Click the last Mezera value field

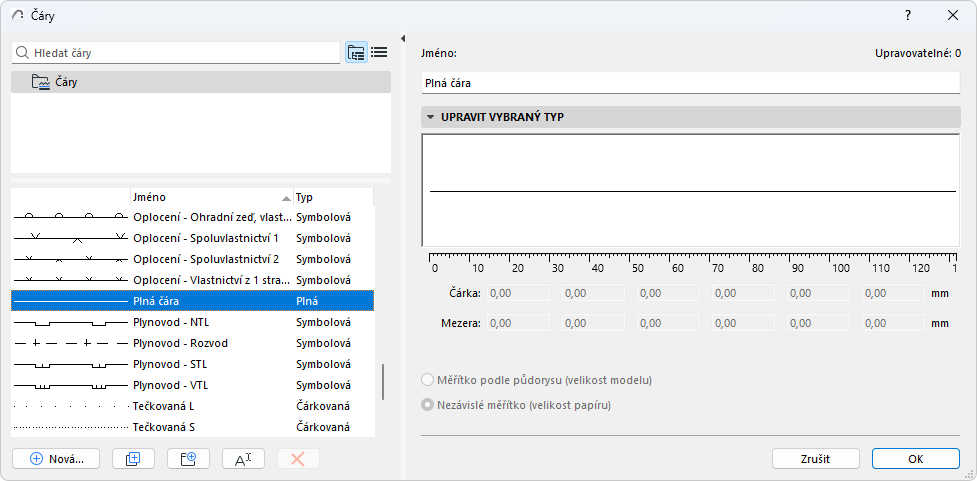894,323
